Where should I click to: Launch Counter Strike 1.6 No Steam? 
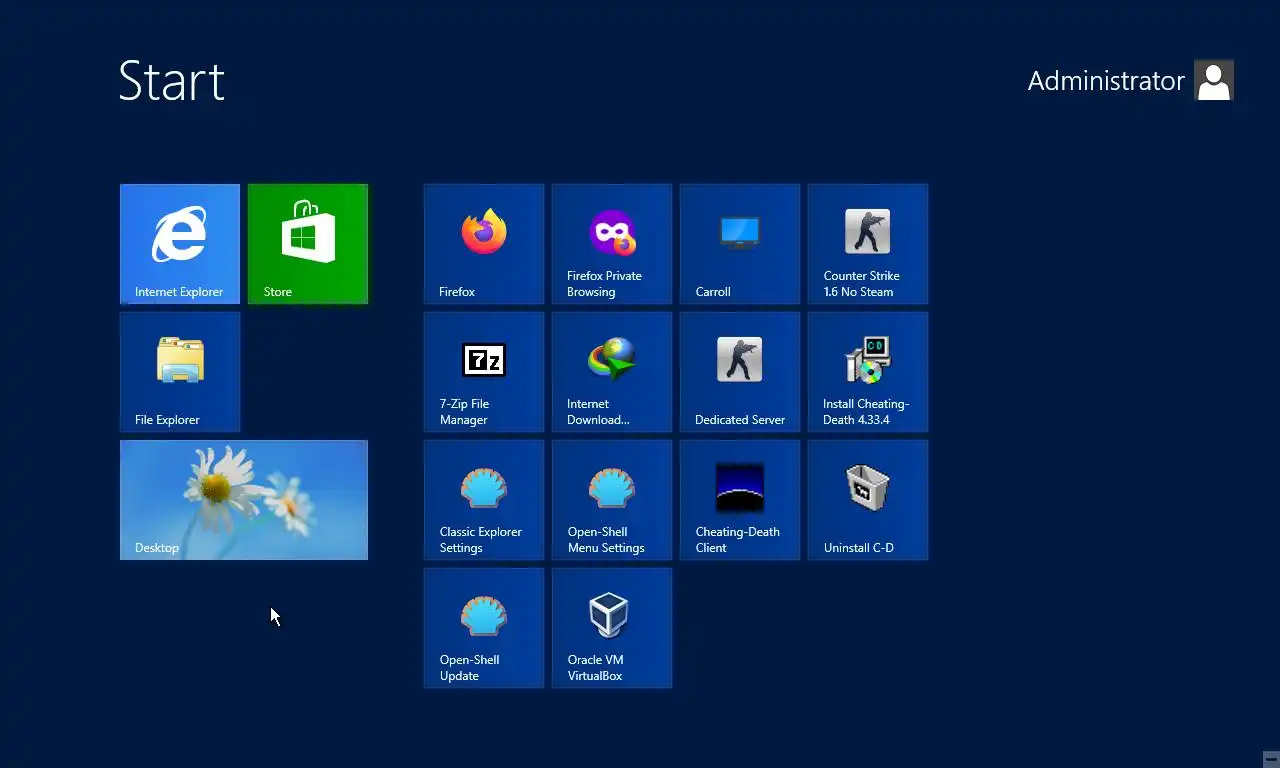(x=868, y=244)
